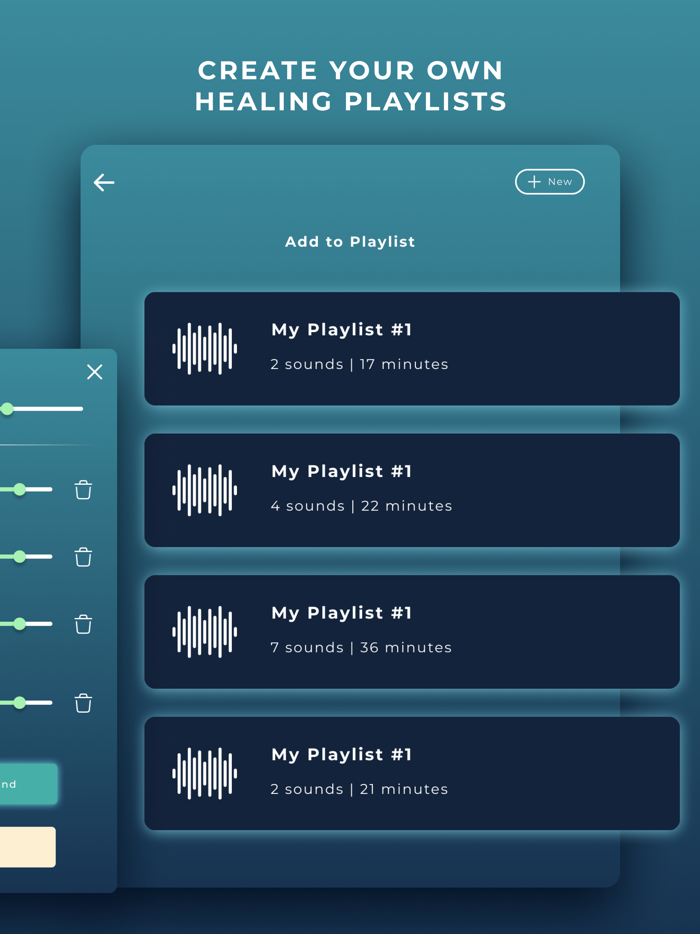This screenshot has height=934, width=700.
Task: Click waveform icon of the 17 minutes playlist
Action: pyautogui.click(x=205, y=348)
